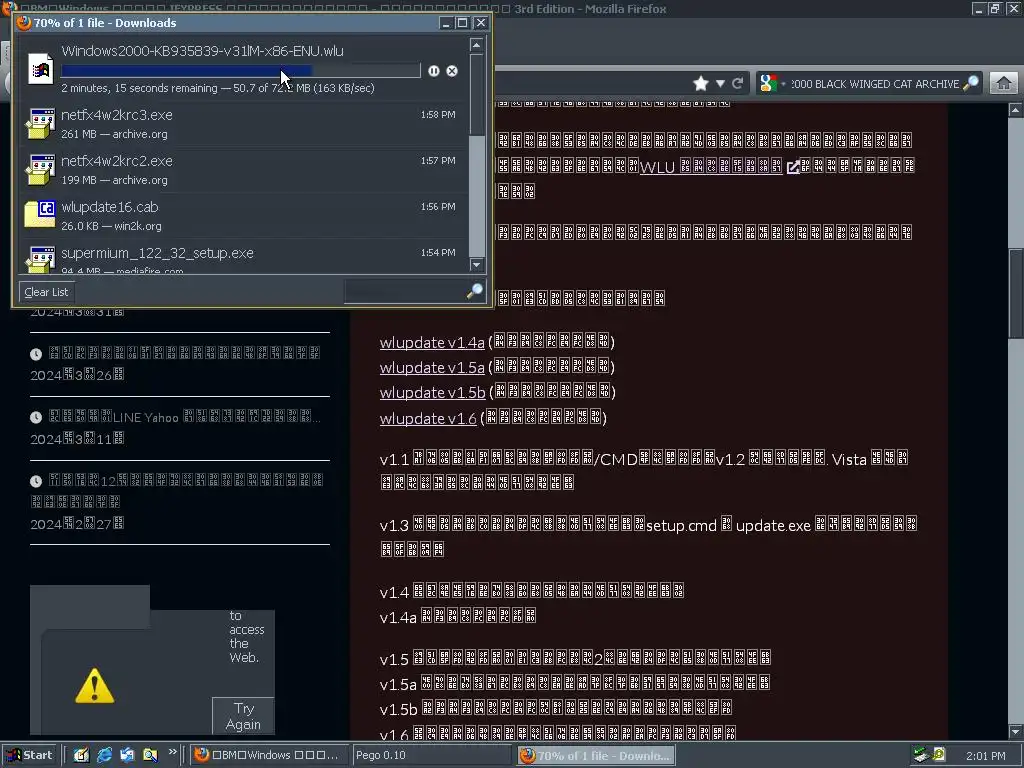Image resolution: width=1024 pixels, height=768 pixels.
Task: Click the fourth quick launch search icon
Action: tap(150, 755)
